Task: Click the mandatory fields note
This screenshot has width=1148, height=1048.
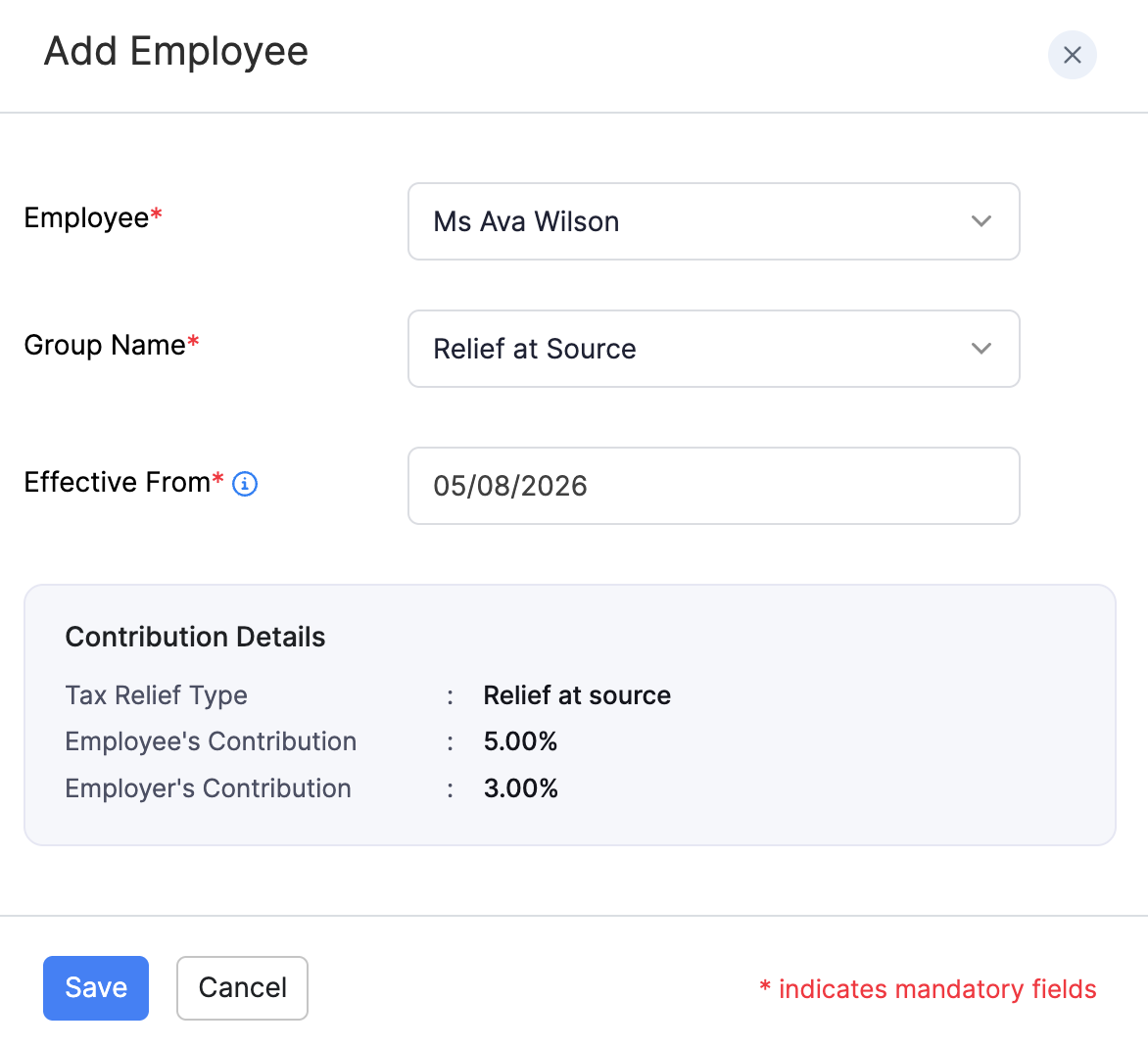Action: point(928,988)
